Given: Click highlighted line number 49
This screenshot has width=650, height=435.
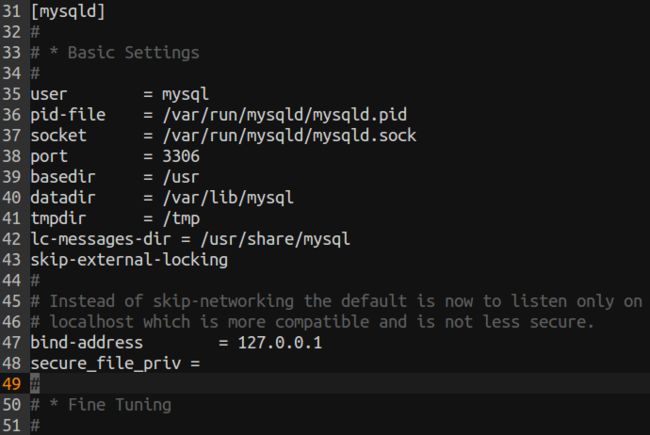Looking at the screenshot, I should click(x=12, y=384).
